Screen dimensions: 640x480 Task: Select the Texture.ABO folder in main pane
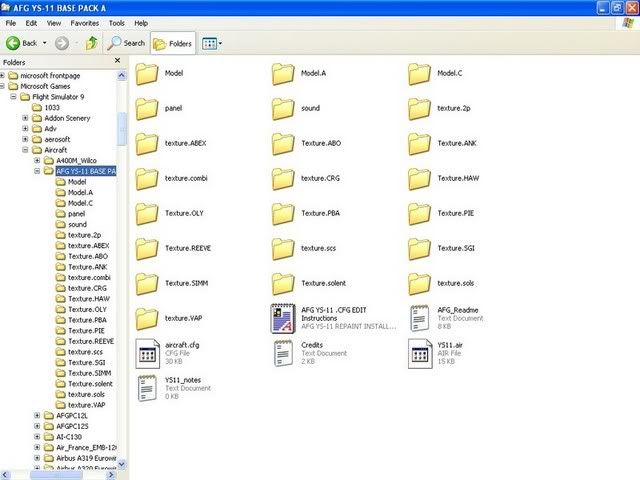(x=306, y=144)
